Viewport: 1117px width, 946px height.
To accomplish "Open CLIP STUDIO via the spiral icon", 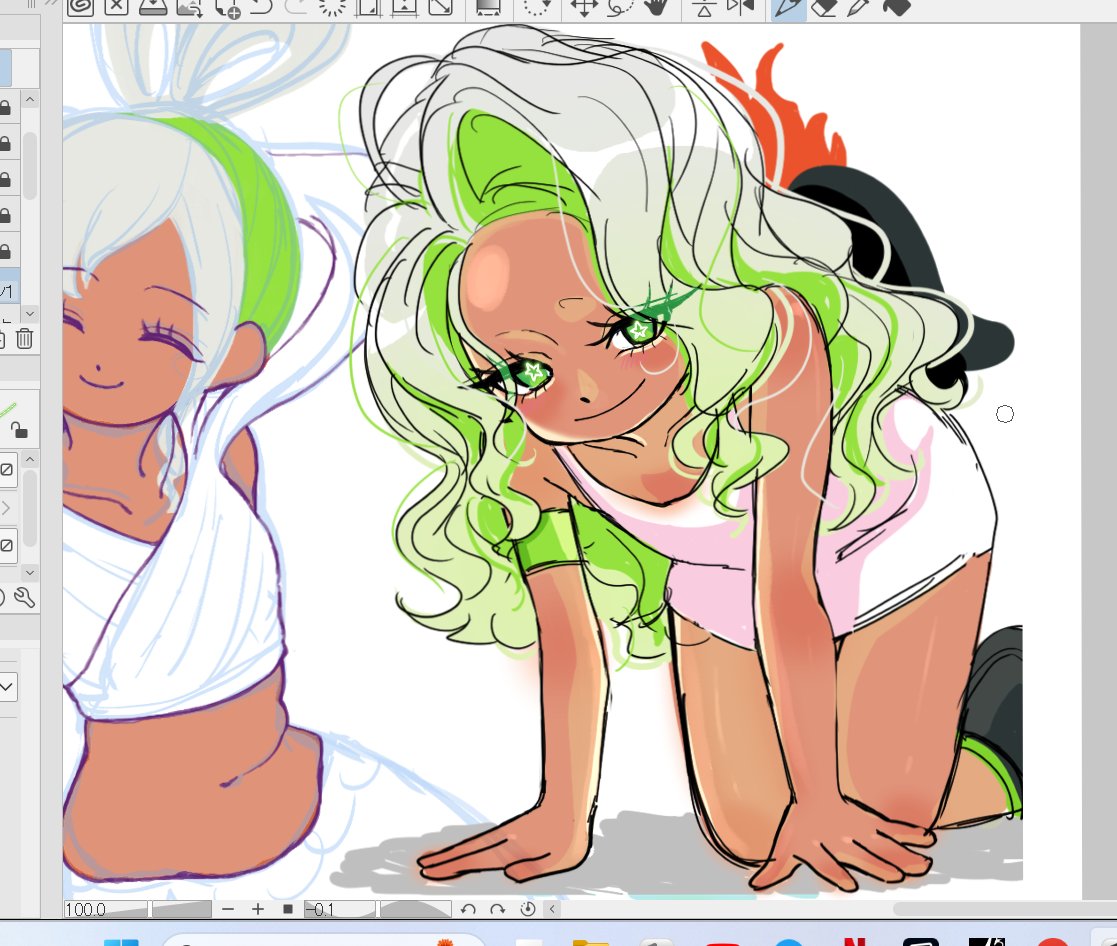I will (x=80, y=7).
